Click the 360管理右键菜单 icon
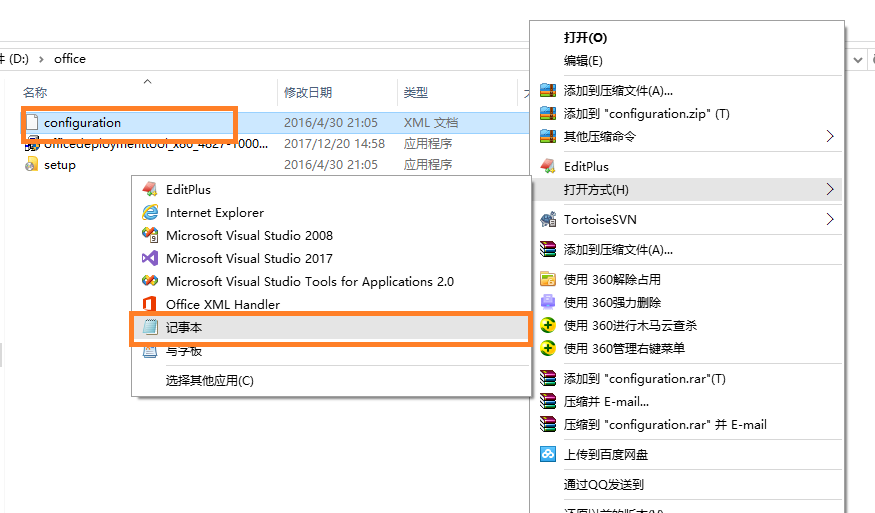 [x=548, y=348]
